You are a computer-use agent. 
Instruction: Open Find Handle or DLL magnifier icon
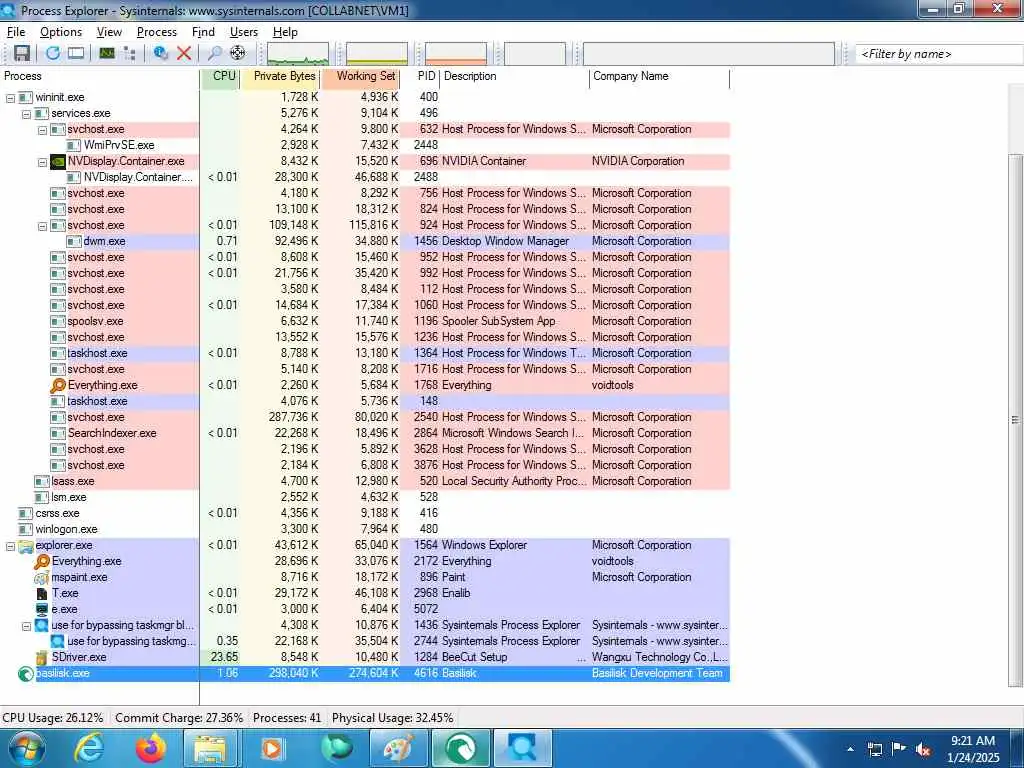(x=214, y=54)
